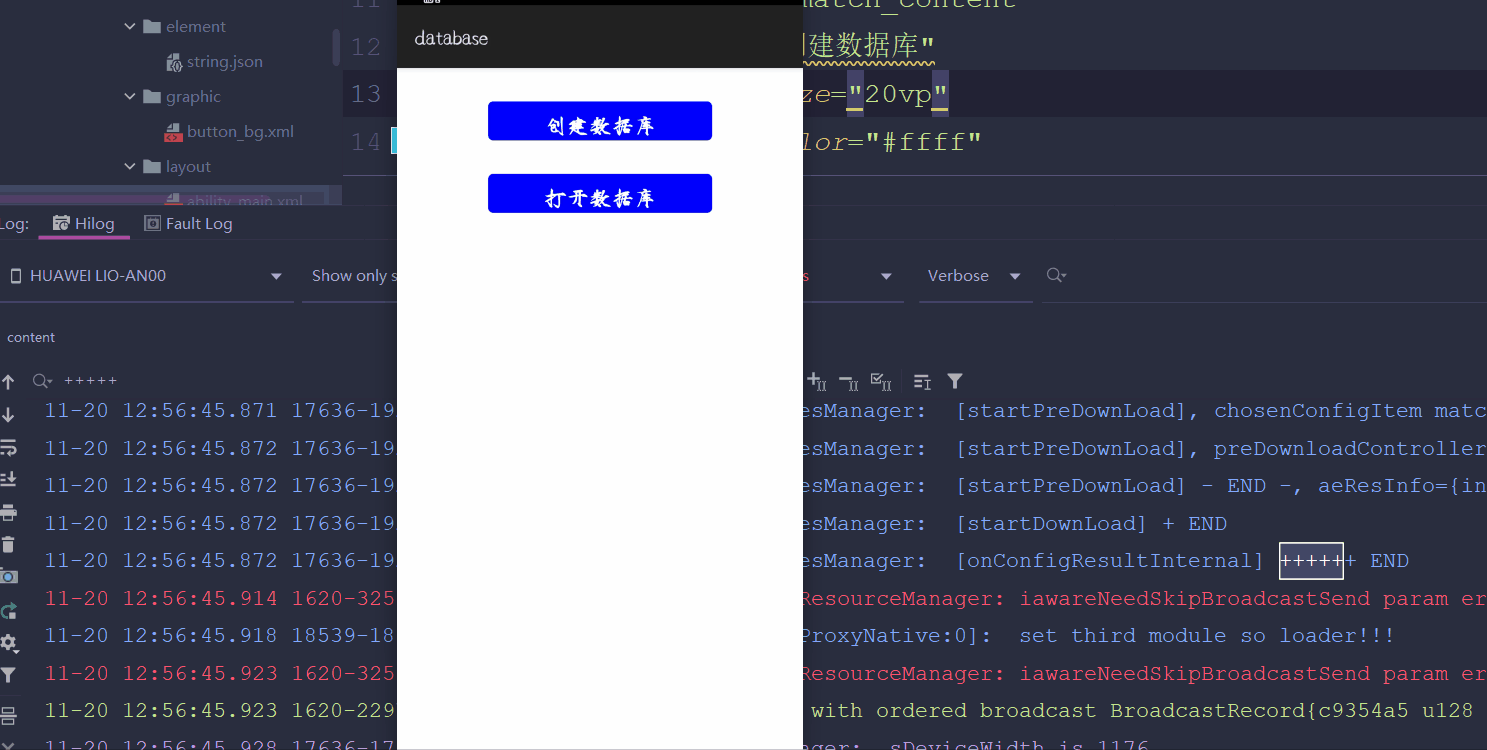Image resolution: width=1487 pixels, height=750 pixels.
Task: Open log settings gear icon
Action: click(8, 643)
